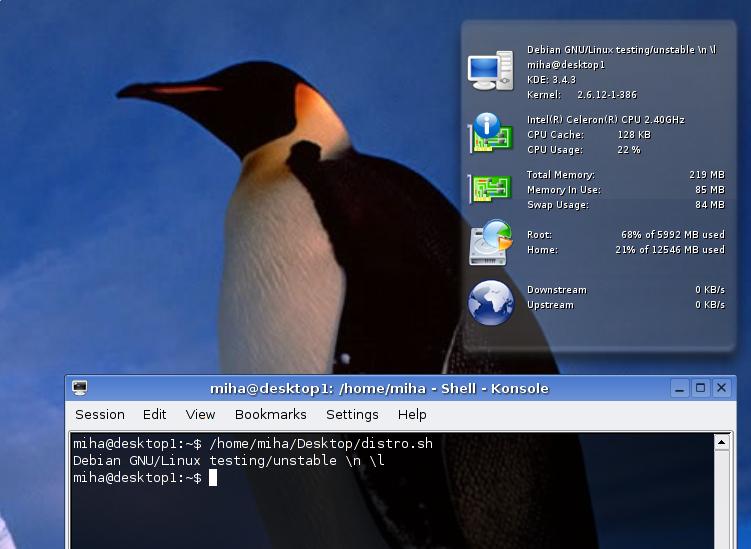The width and height of the screenshot is (751, 549).
Task: Click the 'KDE: 3.4.3' line
Action: click(x=551, y=80)
